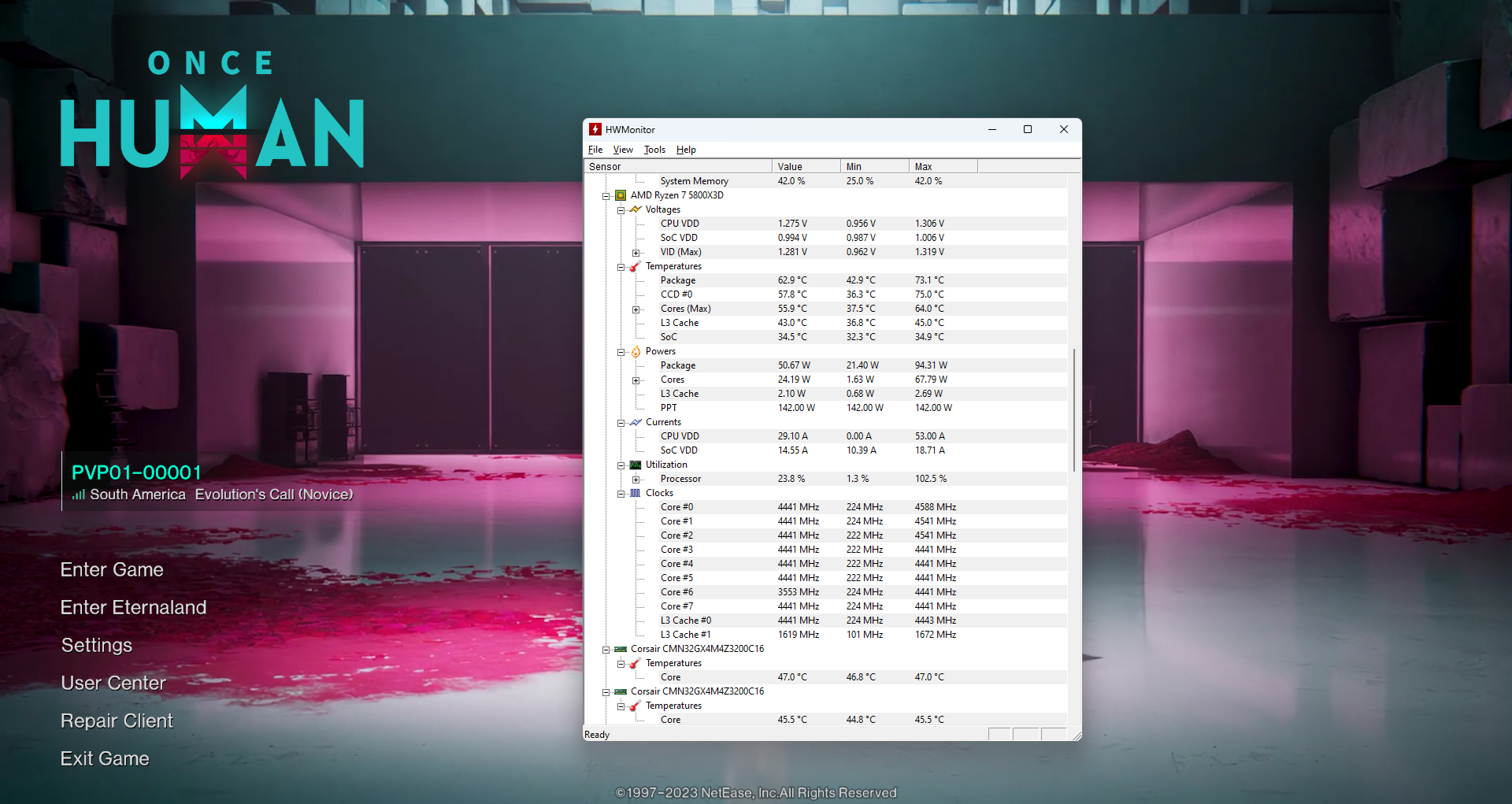Click the Min column header

point(875,166)
